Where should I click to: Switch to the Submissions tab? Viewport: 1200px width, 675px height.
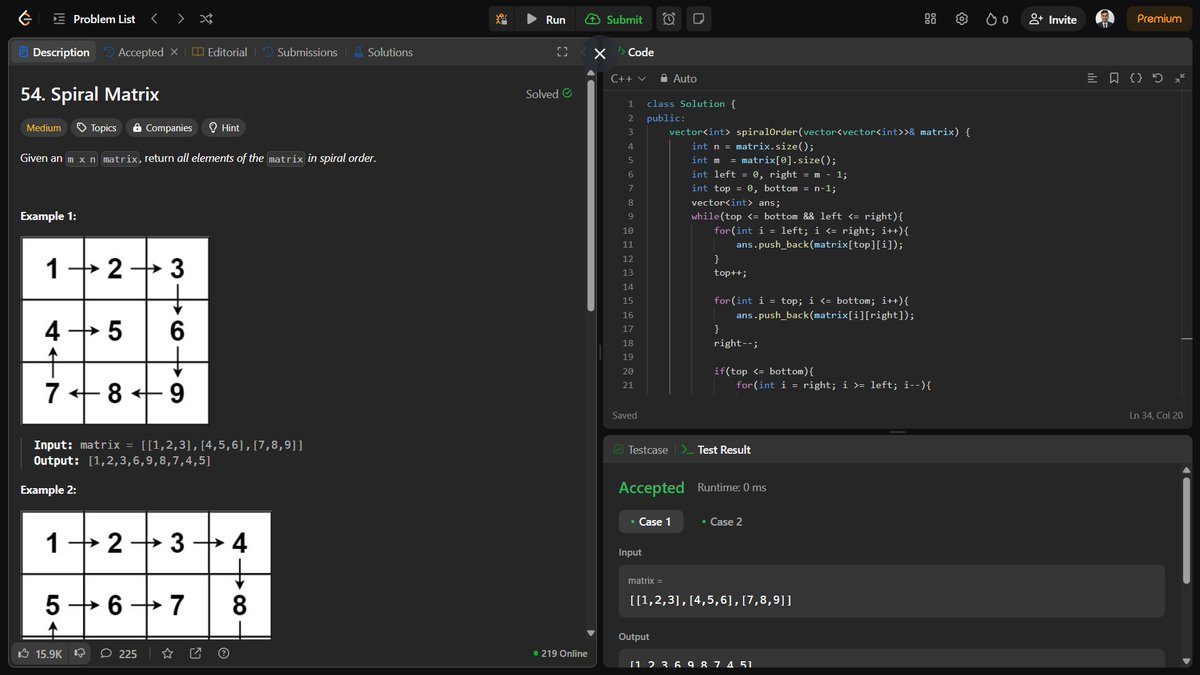(300, 52)
